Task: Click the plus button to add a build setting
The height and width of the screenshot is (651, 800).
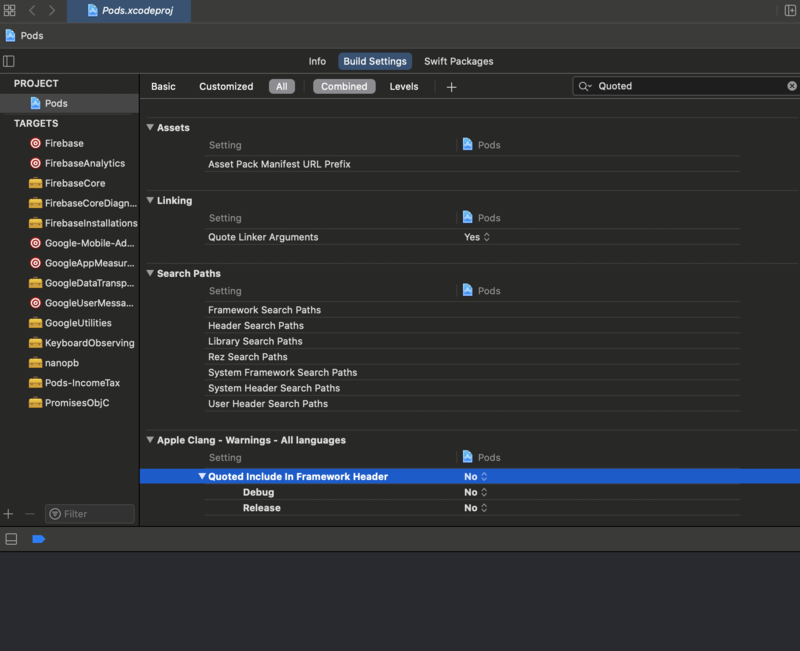Action: (451, 86)
